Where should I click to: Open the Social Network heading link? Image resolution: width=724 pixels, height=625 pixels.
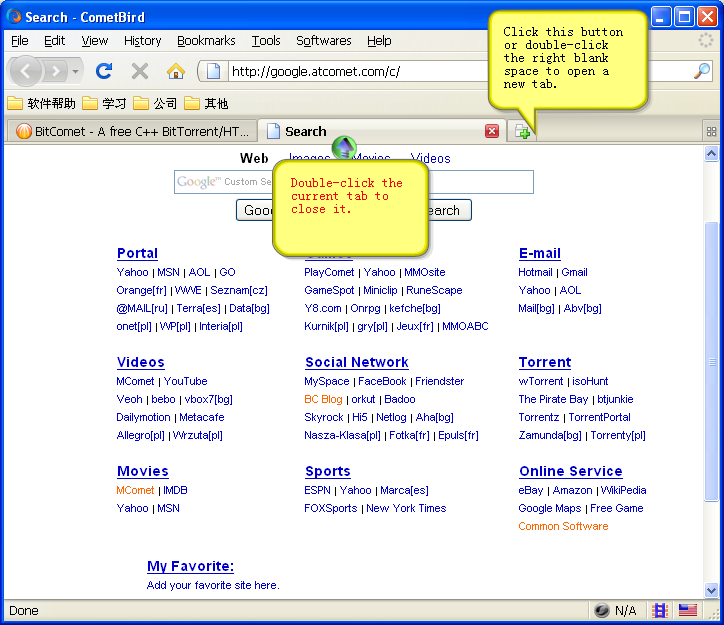click(356, 362)
